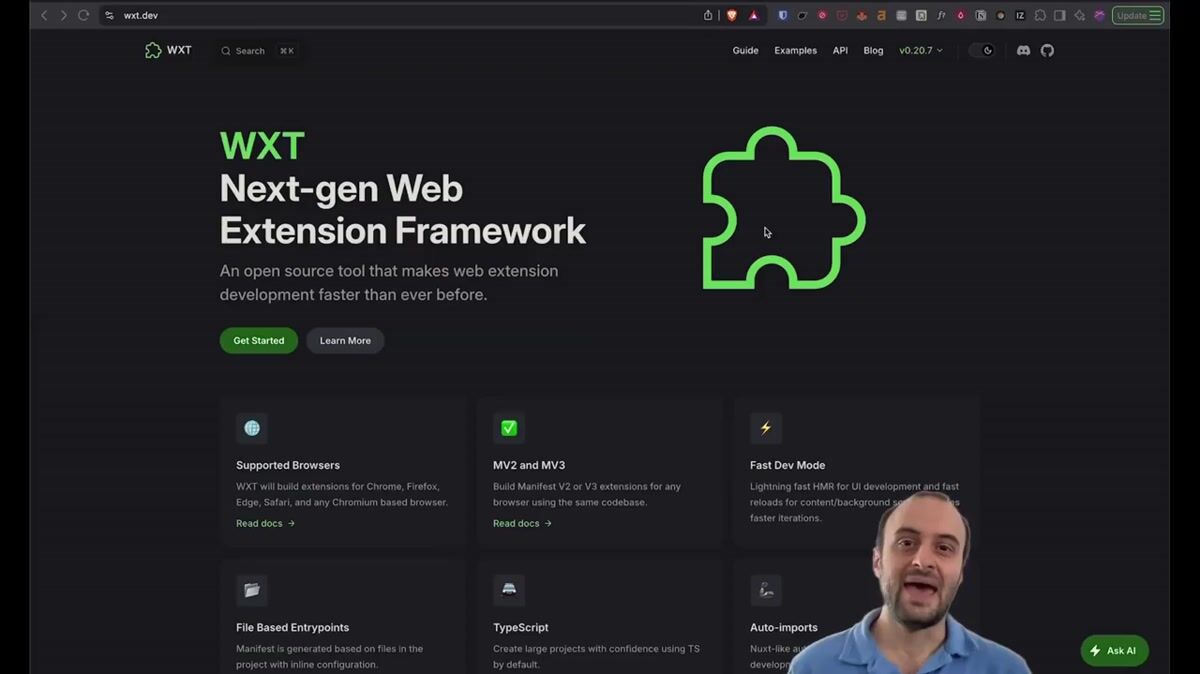The height and width of the screenshot is (674, 1200).
Task: Click the share icon in address bar
Action: [x=708, y=15]
